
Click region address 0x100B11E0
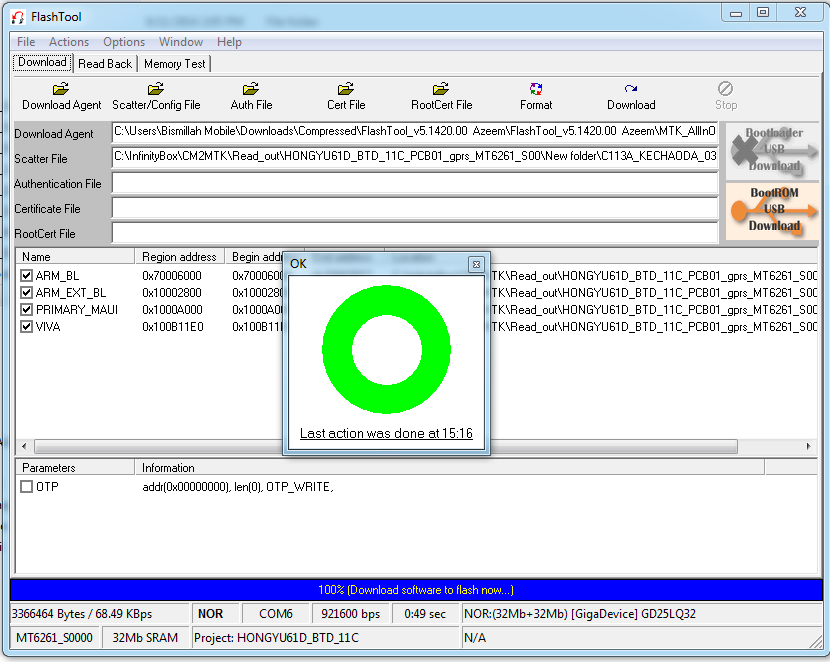(x=173, y=327)
